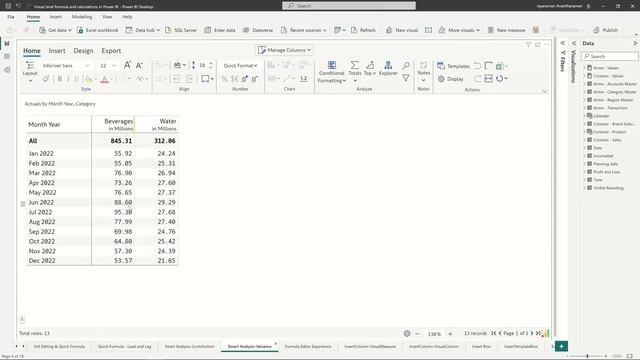Apply Top n analysis

coord(370,68)
